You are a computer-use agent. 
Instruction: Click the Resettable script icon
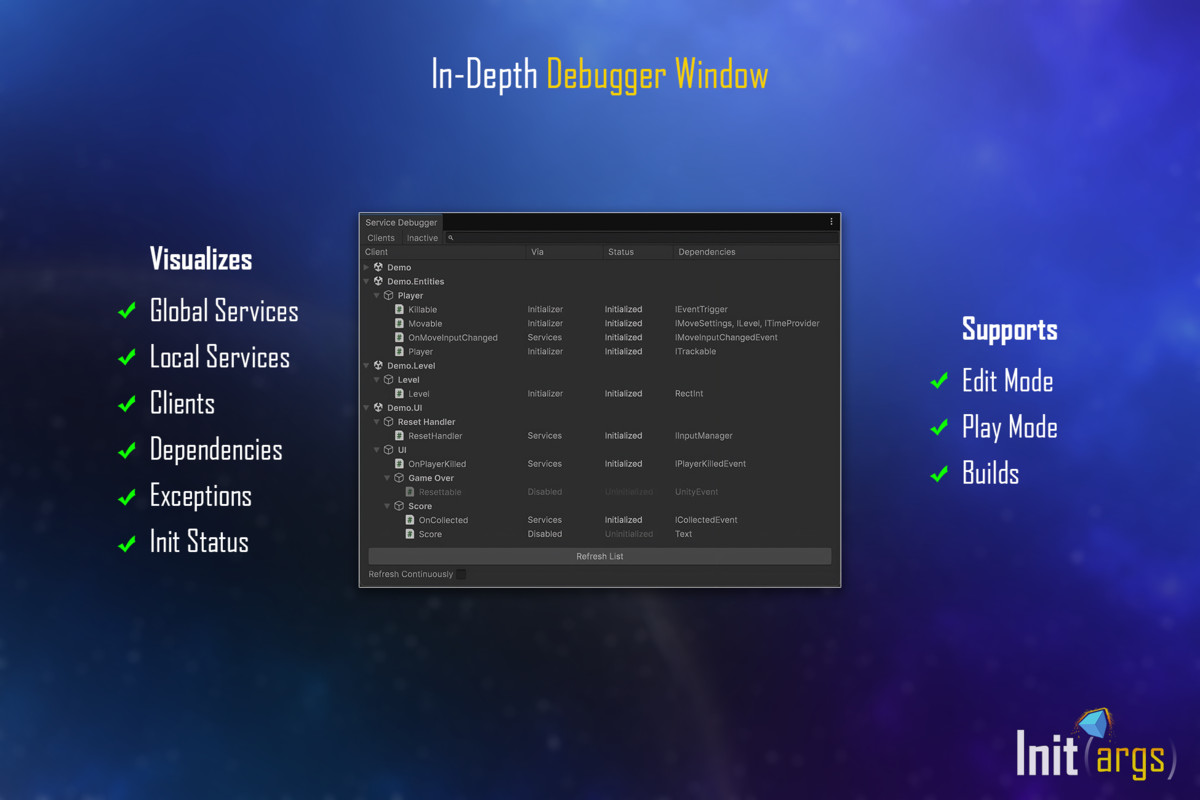tap(410, 491)
